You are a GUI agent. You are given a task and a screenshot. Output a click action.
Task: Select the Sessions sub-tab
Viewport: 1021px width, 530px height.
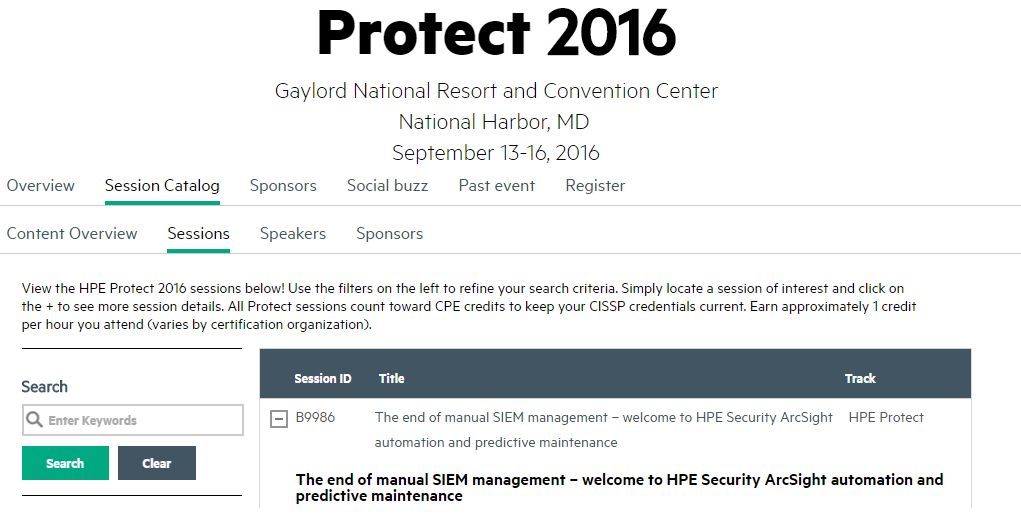pos(199,234)
